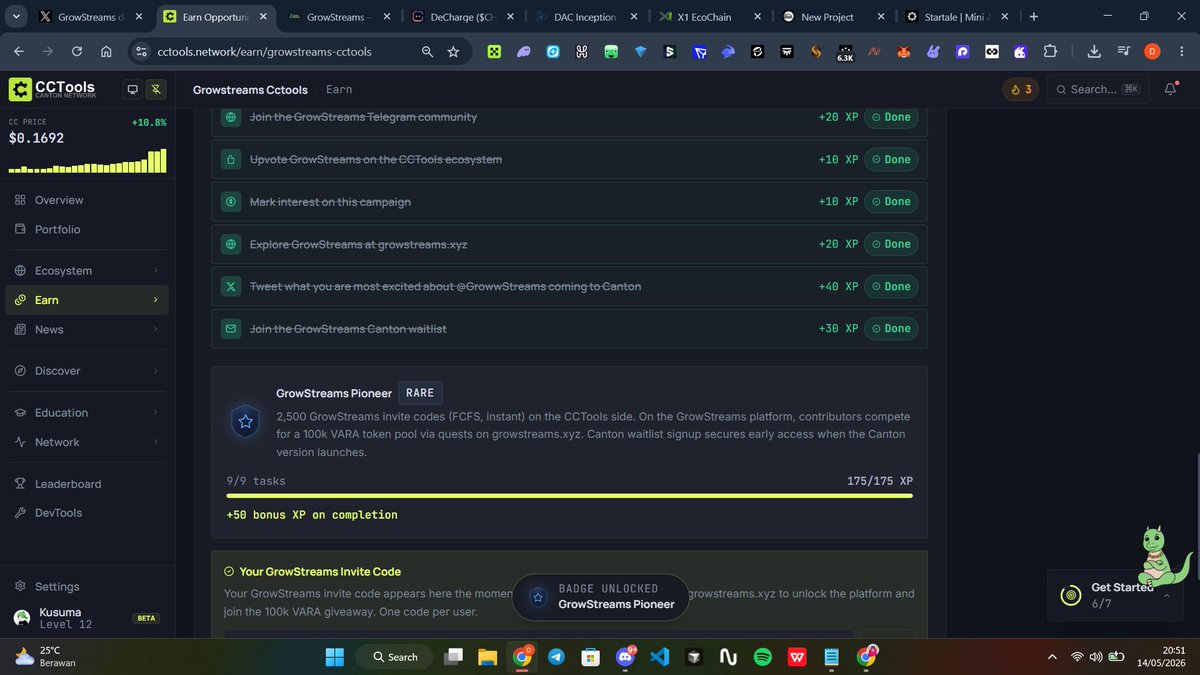This screenshot has height=675, width=1200.
Task: Click the green dragon mascot
Action: click(1163, 556)
